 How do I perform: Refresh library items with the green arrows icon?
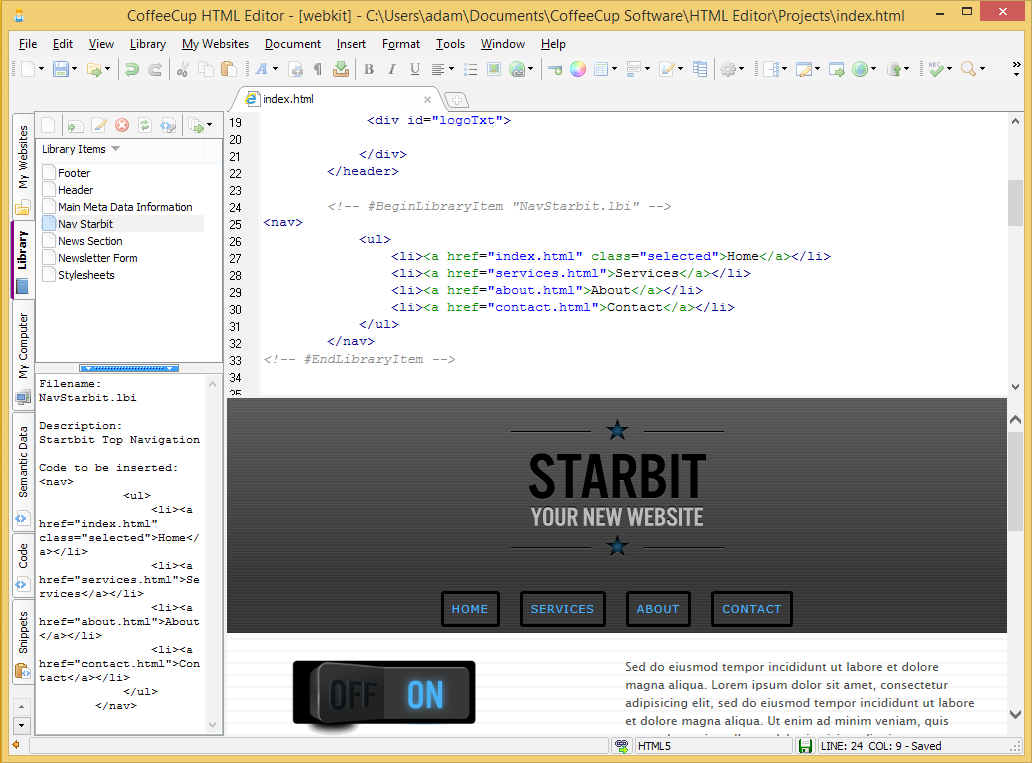coord(143,124)
